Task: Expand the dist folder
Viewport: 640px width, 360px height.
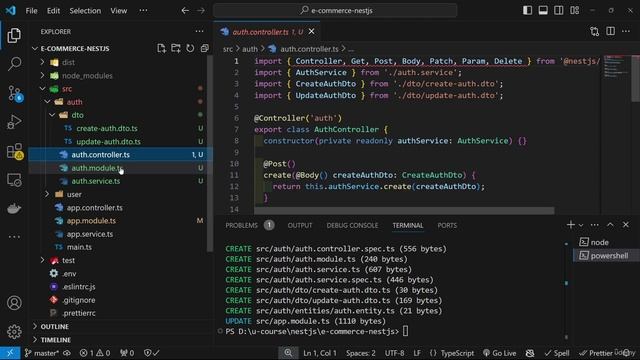Action: [x=42, y=62]
